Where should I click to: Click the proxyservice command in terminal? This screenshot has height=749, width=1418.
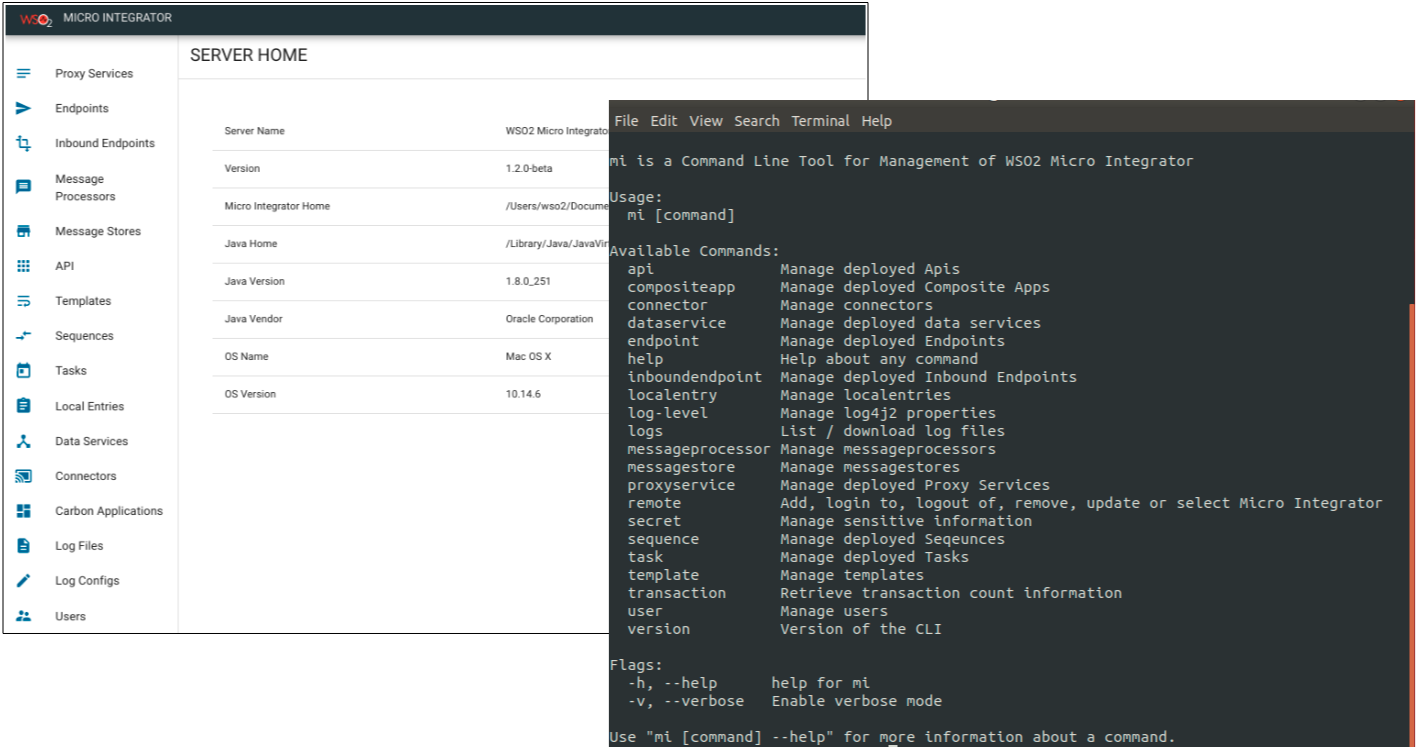pos(681,485)
